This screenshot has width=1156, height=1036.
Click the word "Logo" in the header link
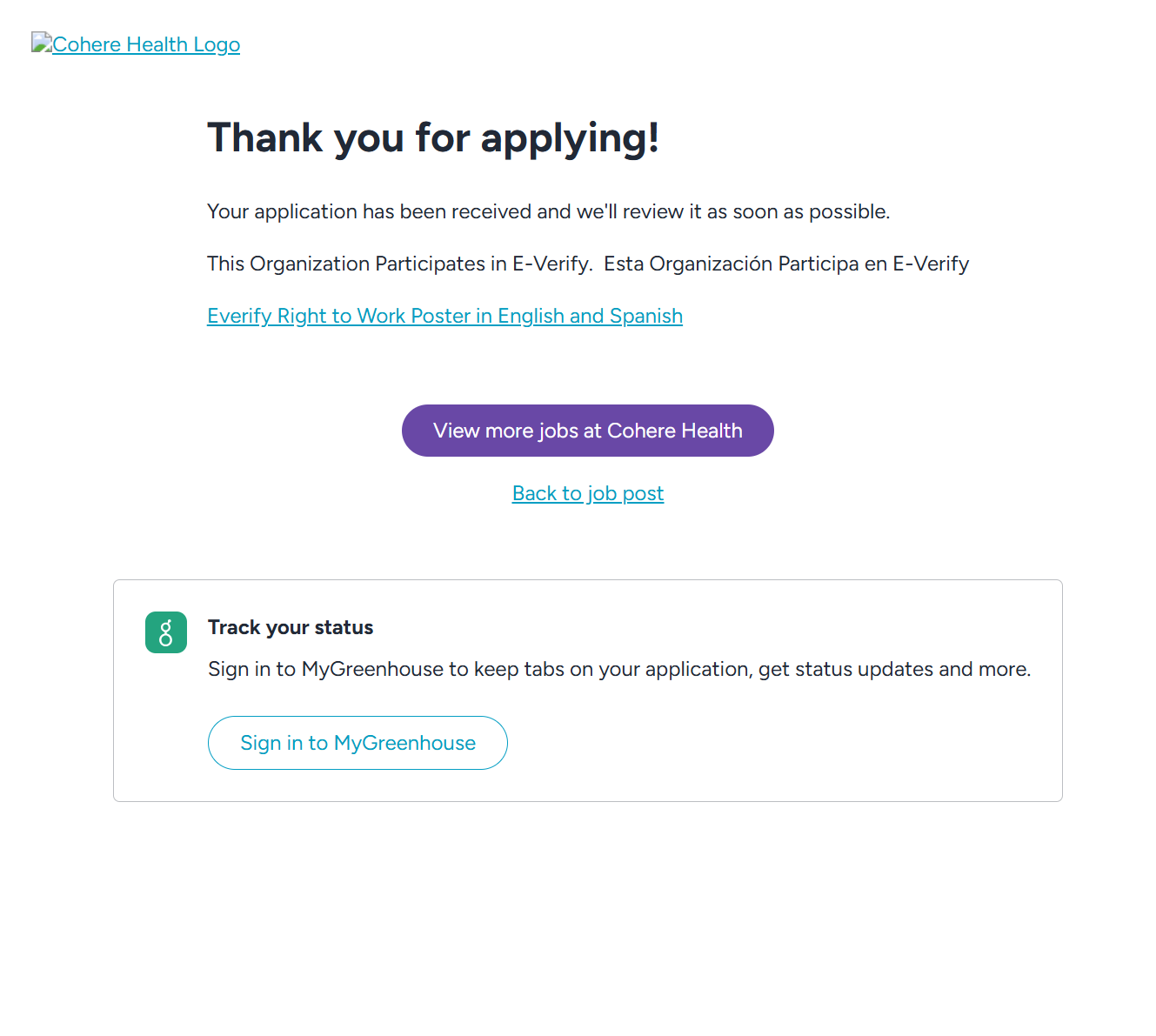217,44
